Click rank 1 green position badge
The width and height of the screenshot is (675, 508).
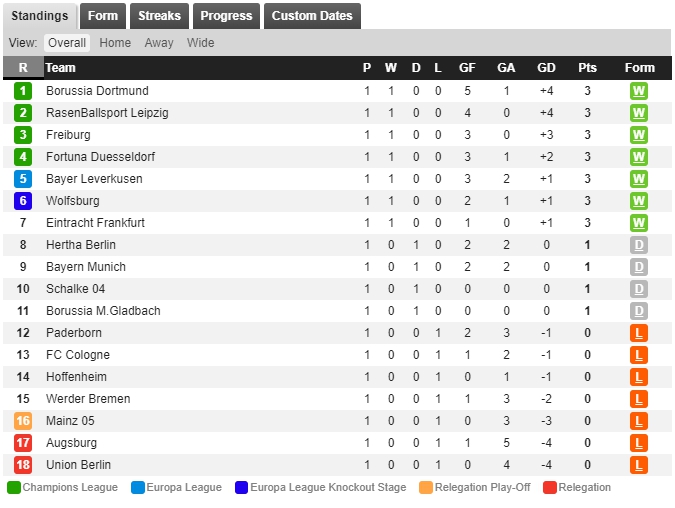coord(23,91)
